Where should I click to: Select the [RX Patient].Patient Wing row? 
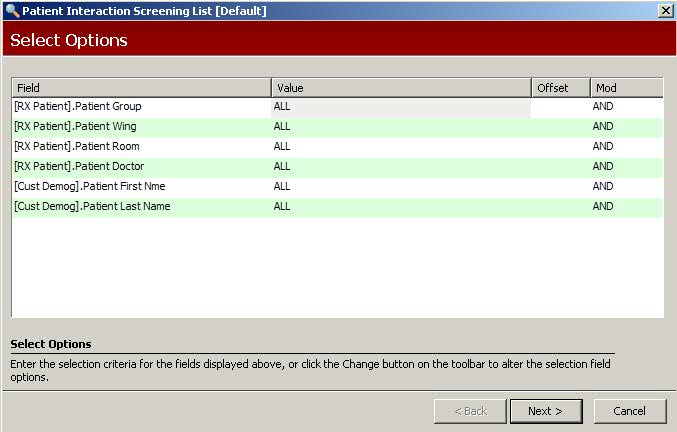pyautogui.click(x=337, y=126)
